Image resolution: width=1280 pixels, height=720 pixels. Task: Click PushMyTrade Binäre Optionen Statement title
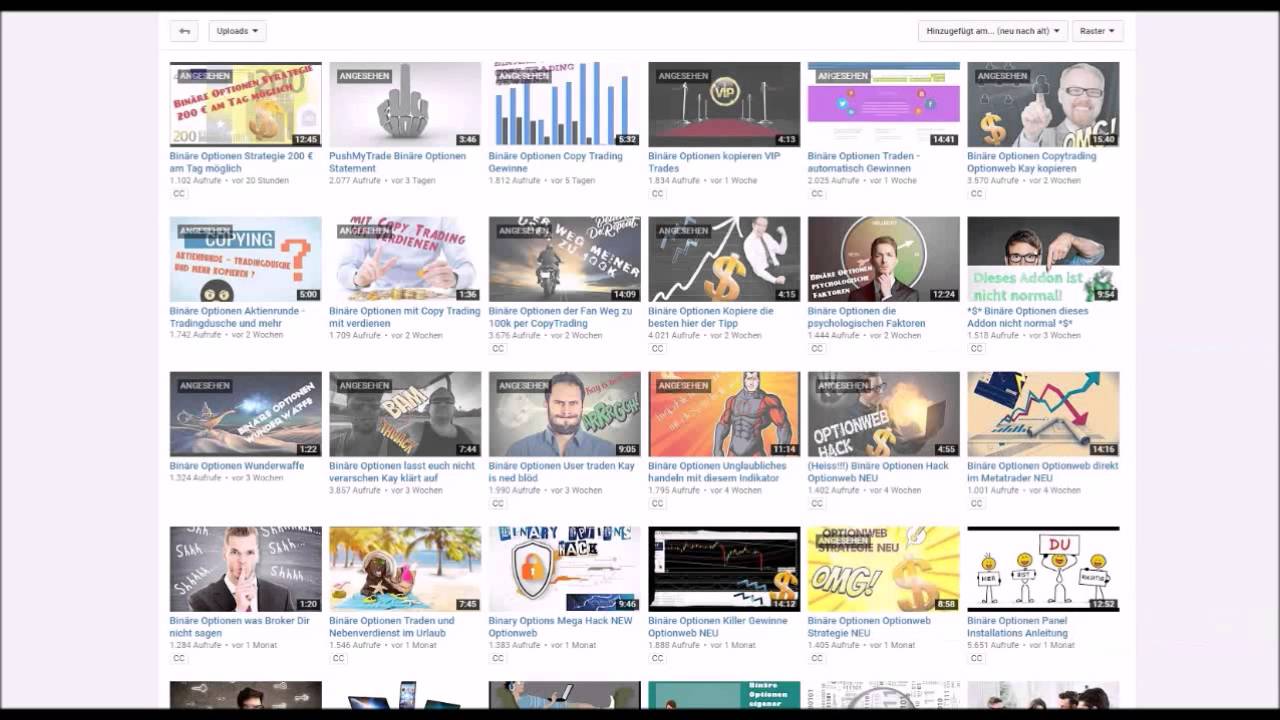[397, 162]
